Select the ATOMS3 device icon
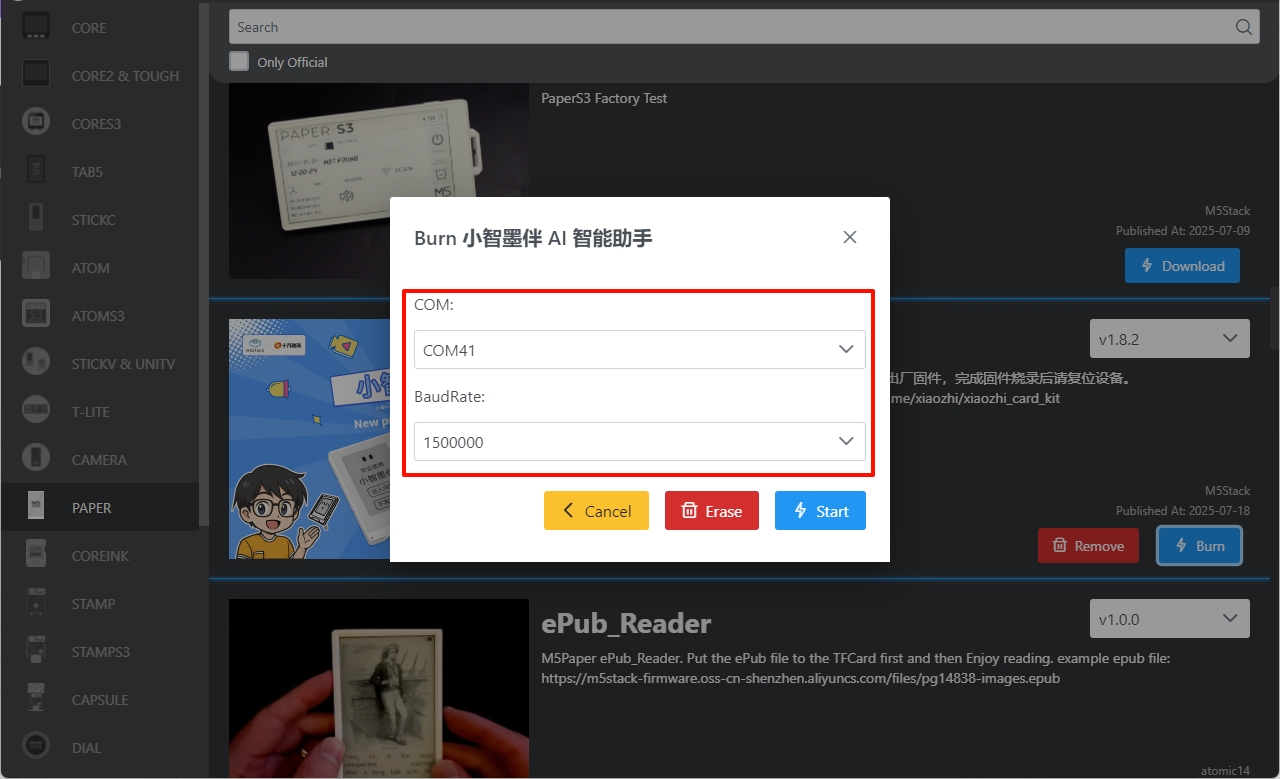This screenshot has width=1280, height=779. (36, 315)
